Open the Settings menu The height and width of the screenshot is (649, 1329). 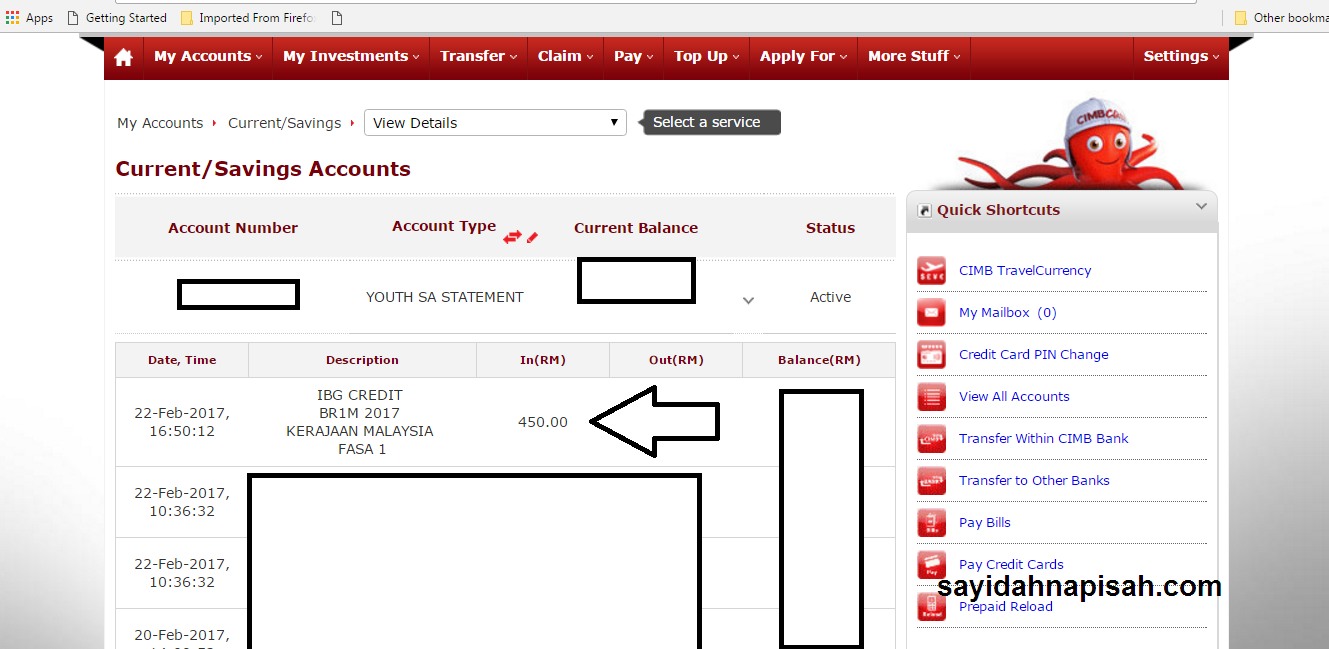[1181, 57]
